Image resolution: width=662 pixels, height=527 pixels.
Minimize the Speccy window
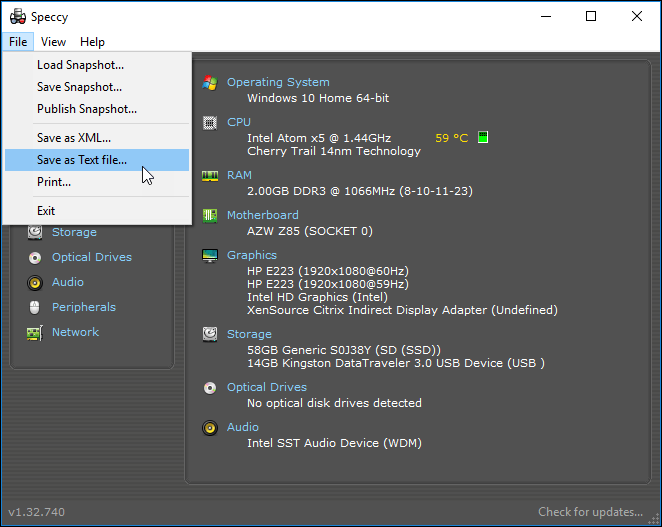pos(546,16)
